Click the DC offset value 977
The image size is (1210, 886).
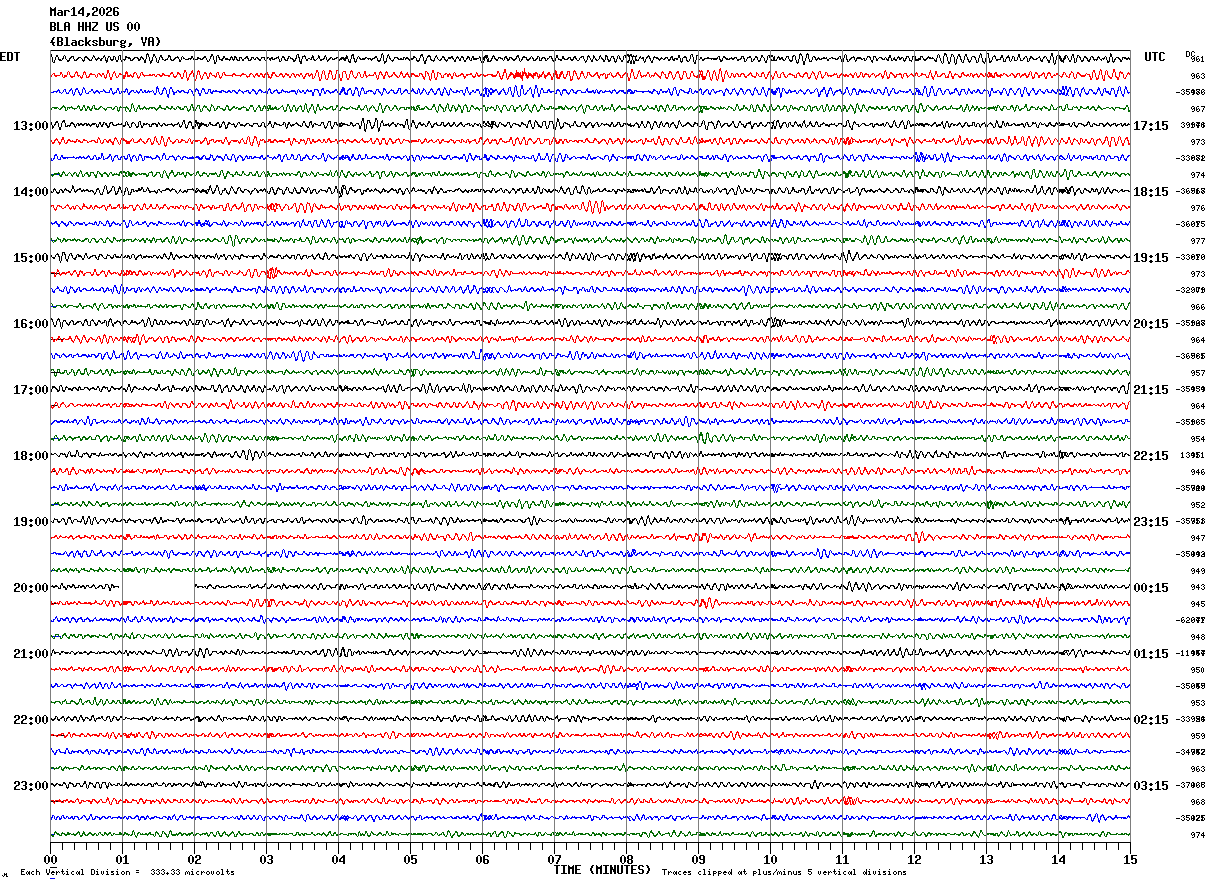(x=1197, y=241)
